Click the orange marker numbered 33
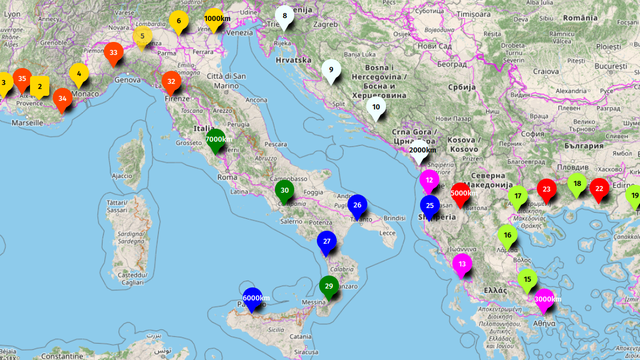Image resolution: width=640 pixels, height=360 pixels. pos(113,55)
